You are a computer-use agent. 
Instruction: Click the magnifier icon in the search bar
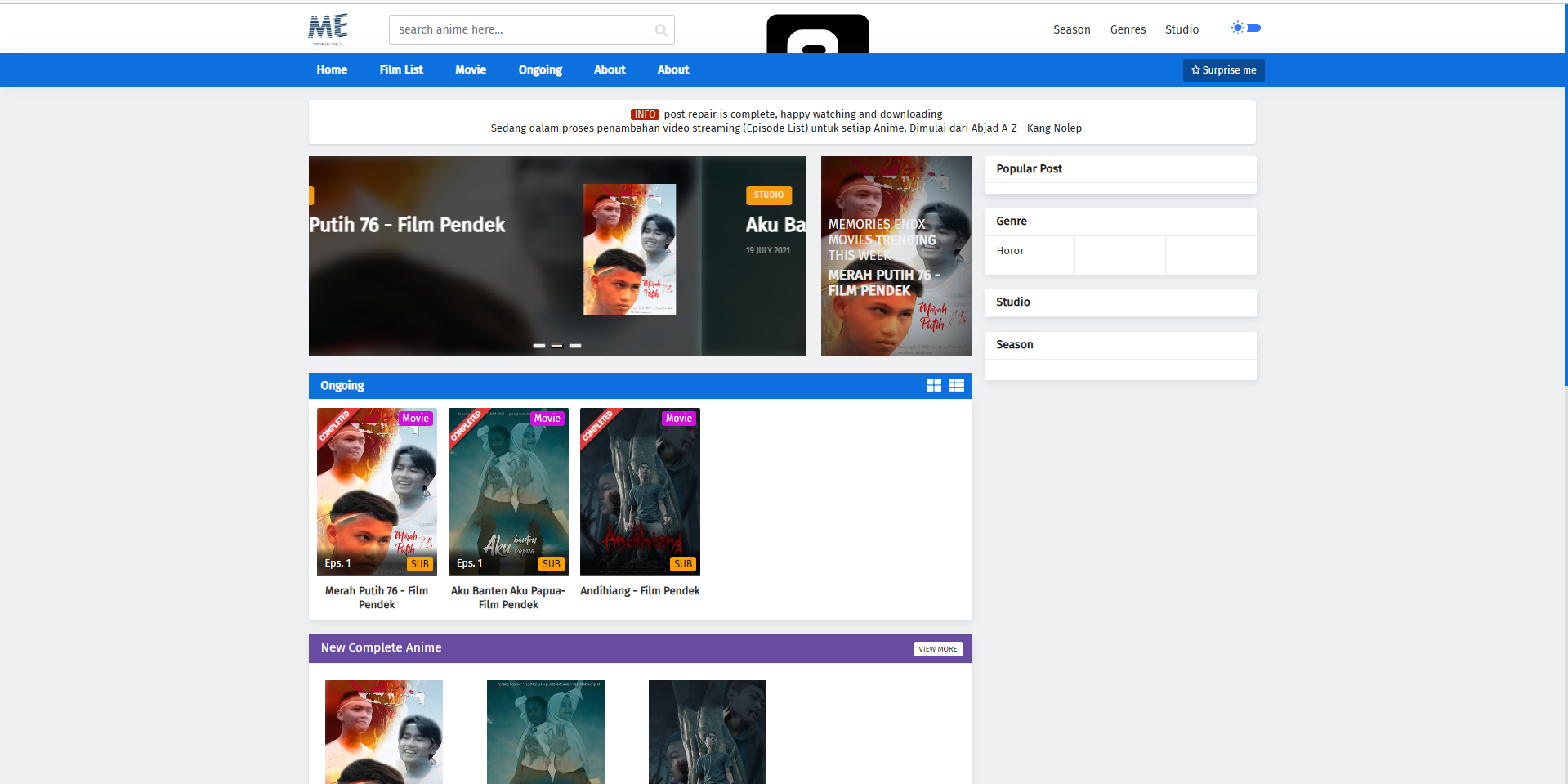pyautogui.click(x=660, y=29)
